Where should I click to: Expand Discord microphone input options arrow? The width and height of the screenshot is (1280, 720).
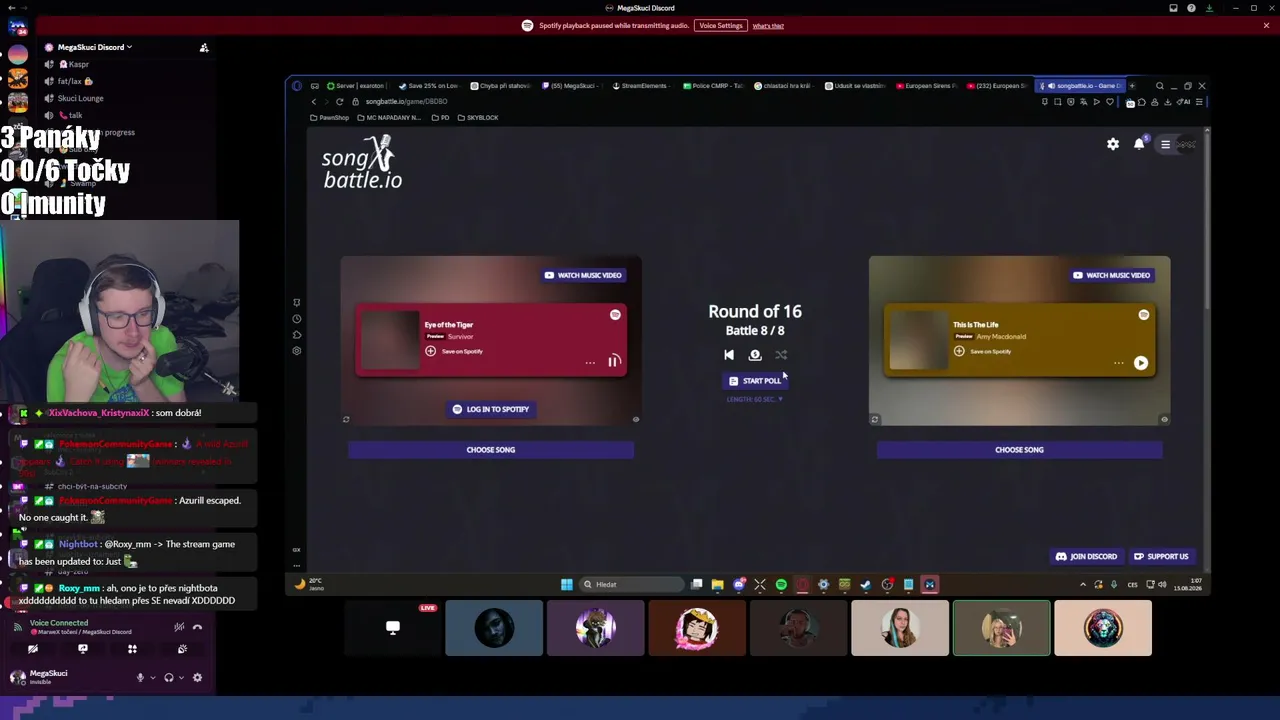pyautogui.click(x=152, y=678)
